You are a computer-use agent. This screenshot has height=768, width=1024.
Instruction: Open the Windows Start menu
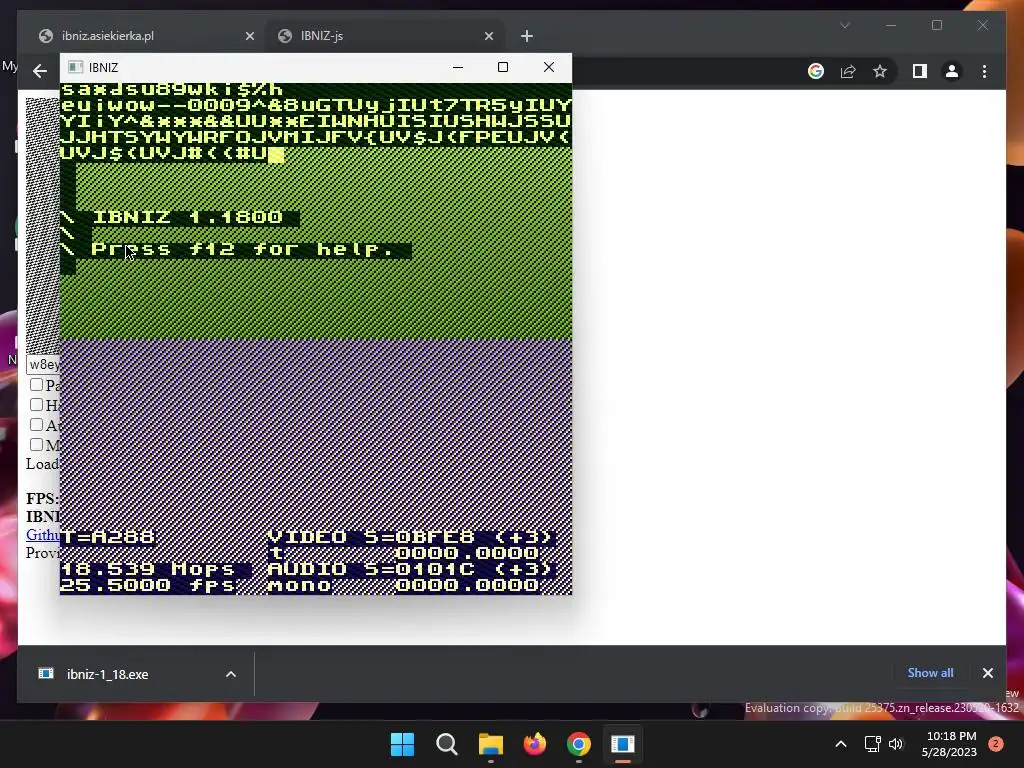pos(402,744)
